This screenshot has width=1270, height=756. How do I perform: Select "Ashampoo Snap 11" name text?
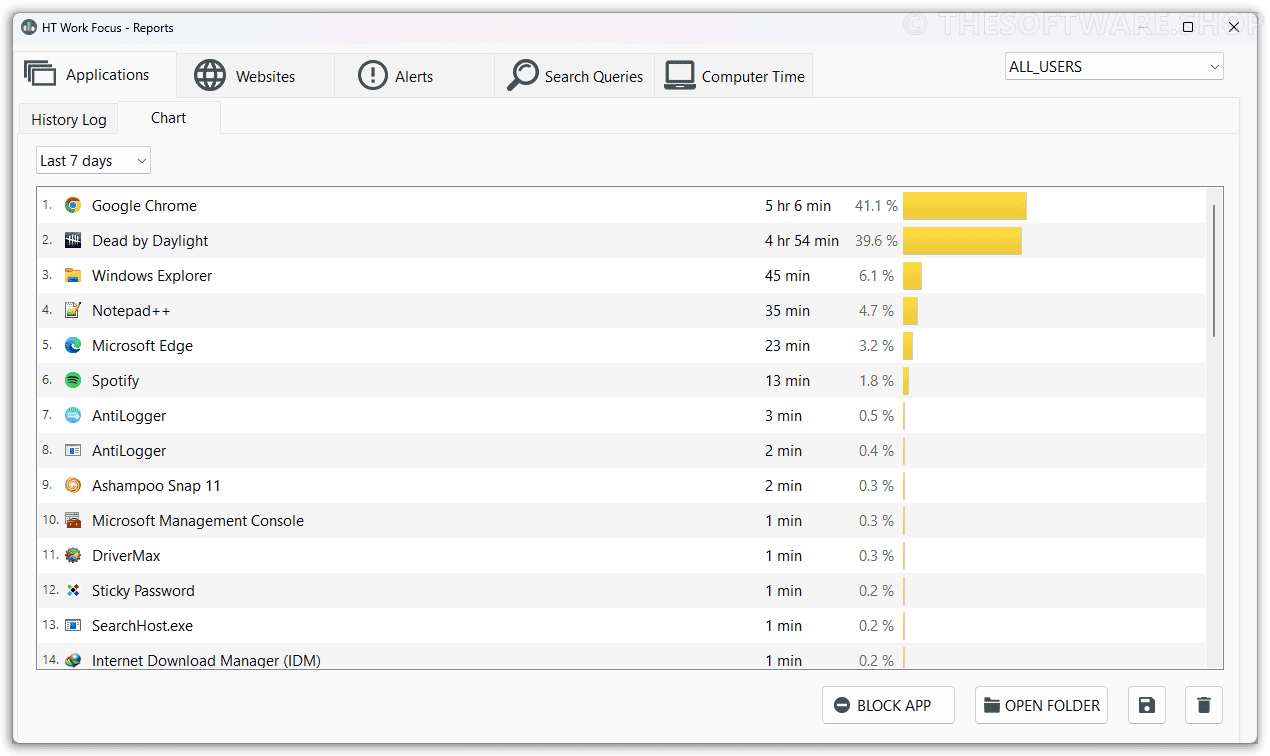pyautogui.click(x=156, y=486)
